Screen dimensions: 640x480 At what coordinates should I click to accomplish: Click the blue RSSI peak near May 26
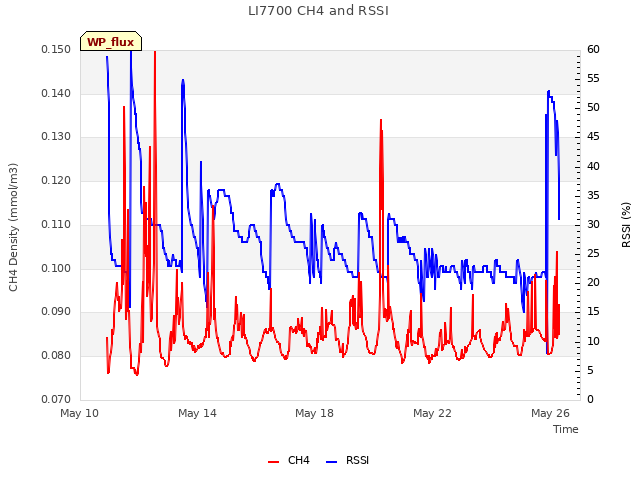coord(549,92)
